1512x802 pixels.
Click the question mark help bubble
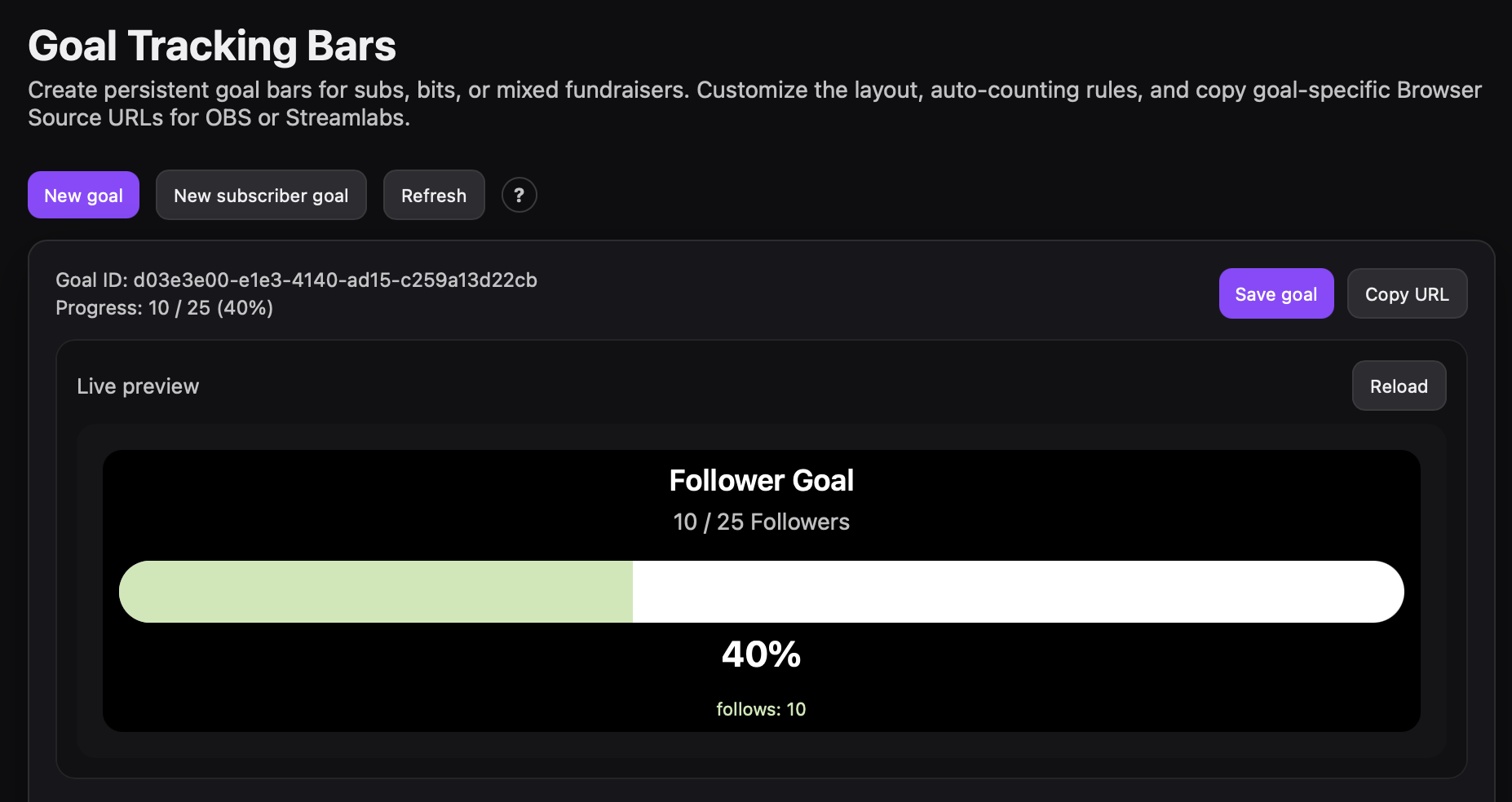[x=519, y=195]
